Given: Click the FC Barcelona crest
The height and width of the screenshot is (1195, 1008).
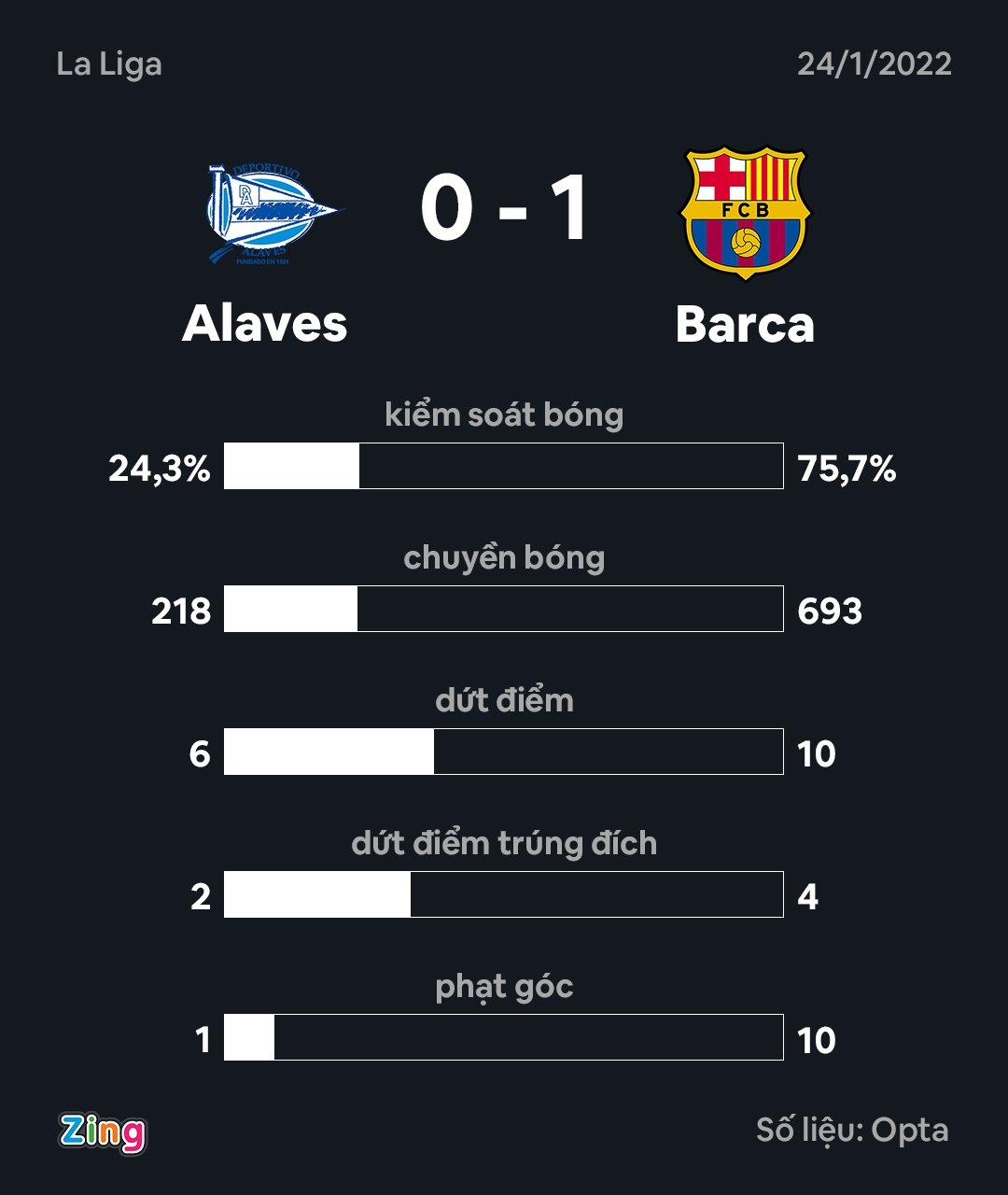Looking at the screenshot, I should coord(745,212).
